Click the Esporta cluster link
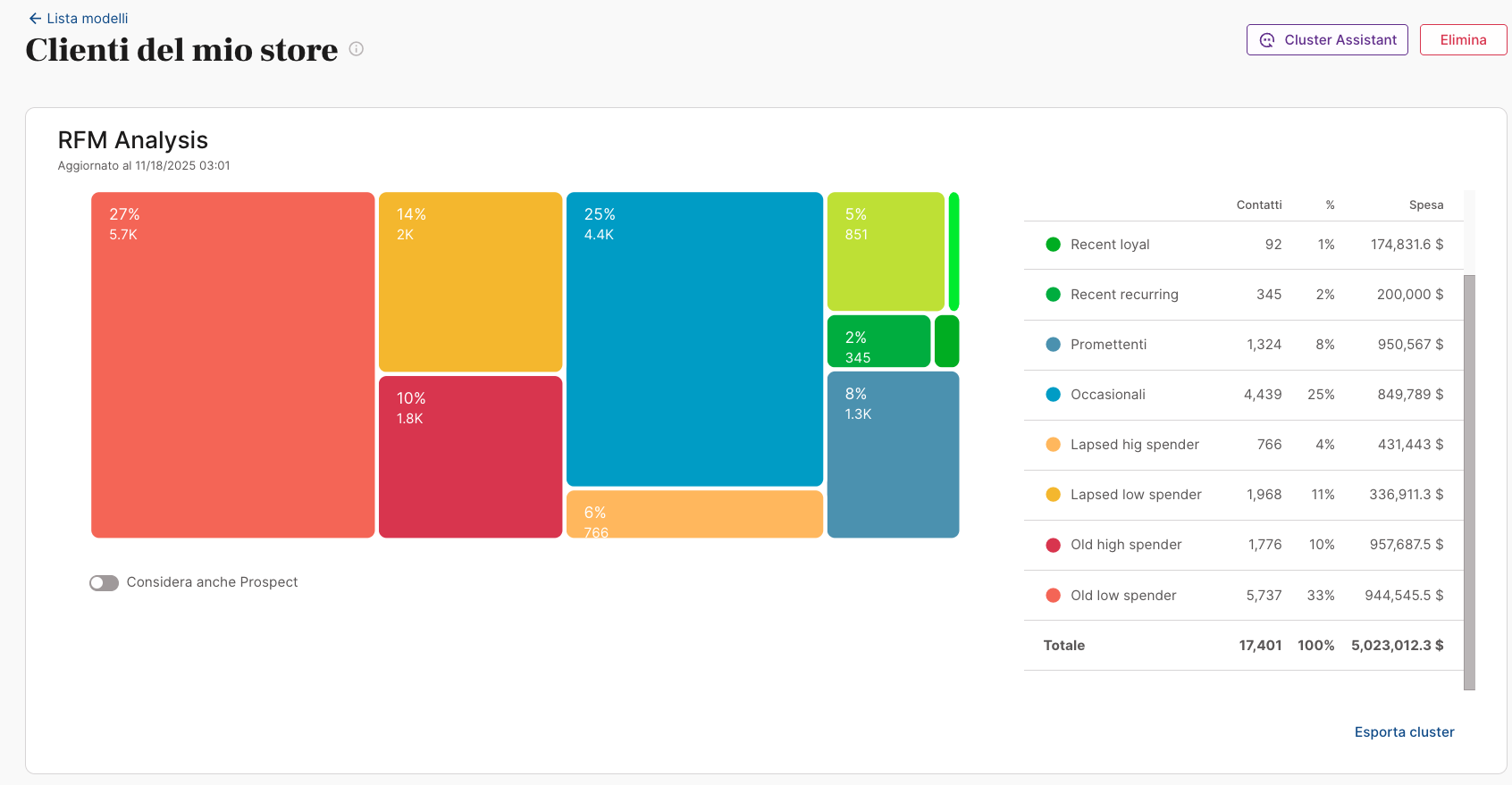Image resolution: width=1512 pixels, height=785 pixels. click(x=1404, y=732)
